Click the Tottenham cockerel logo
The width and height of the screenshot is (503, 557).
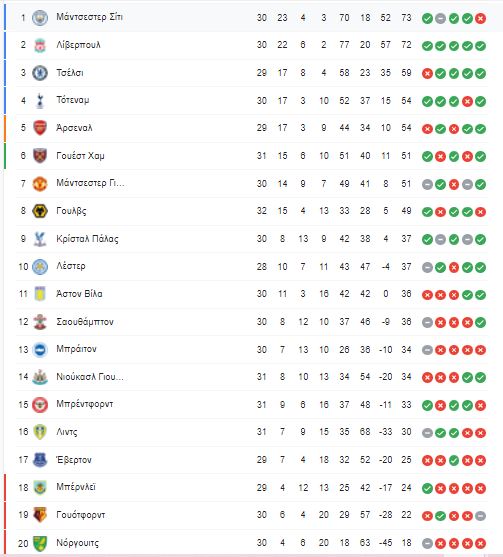40,101
